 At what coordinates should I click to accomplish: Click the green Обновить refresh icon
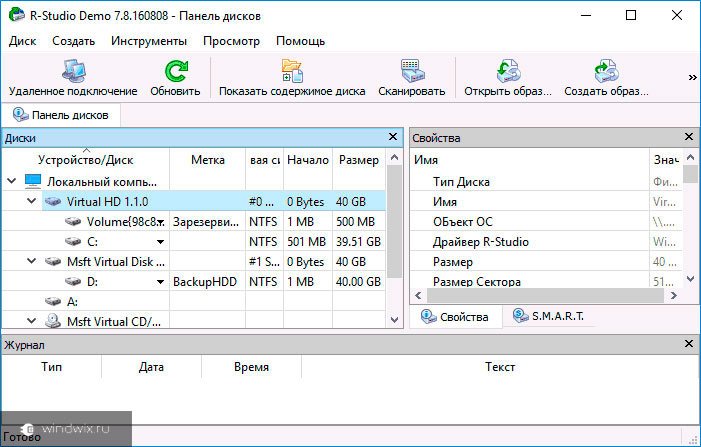tap(175, 71)
